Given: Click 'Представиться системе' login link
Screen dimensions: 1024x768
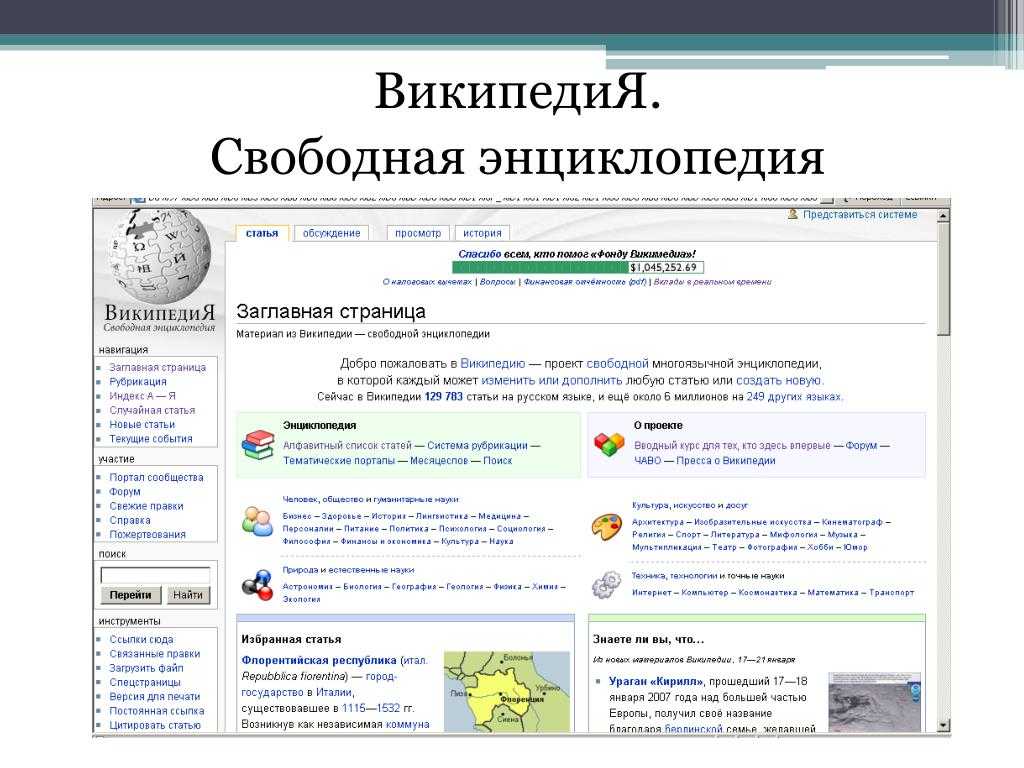Looking at the screenshot, I should coord(860,214).
